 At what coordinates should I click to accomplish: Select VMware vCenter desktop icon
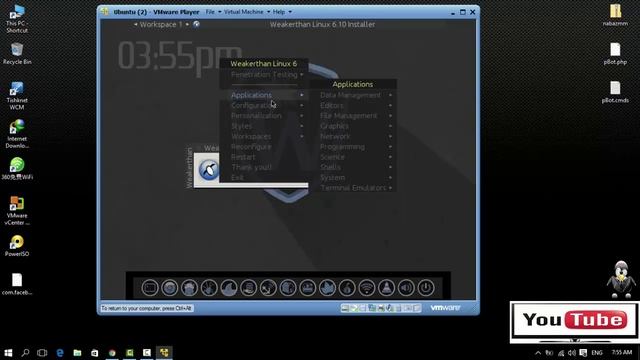click(17, 211)
